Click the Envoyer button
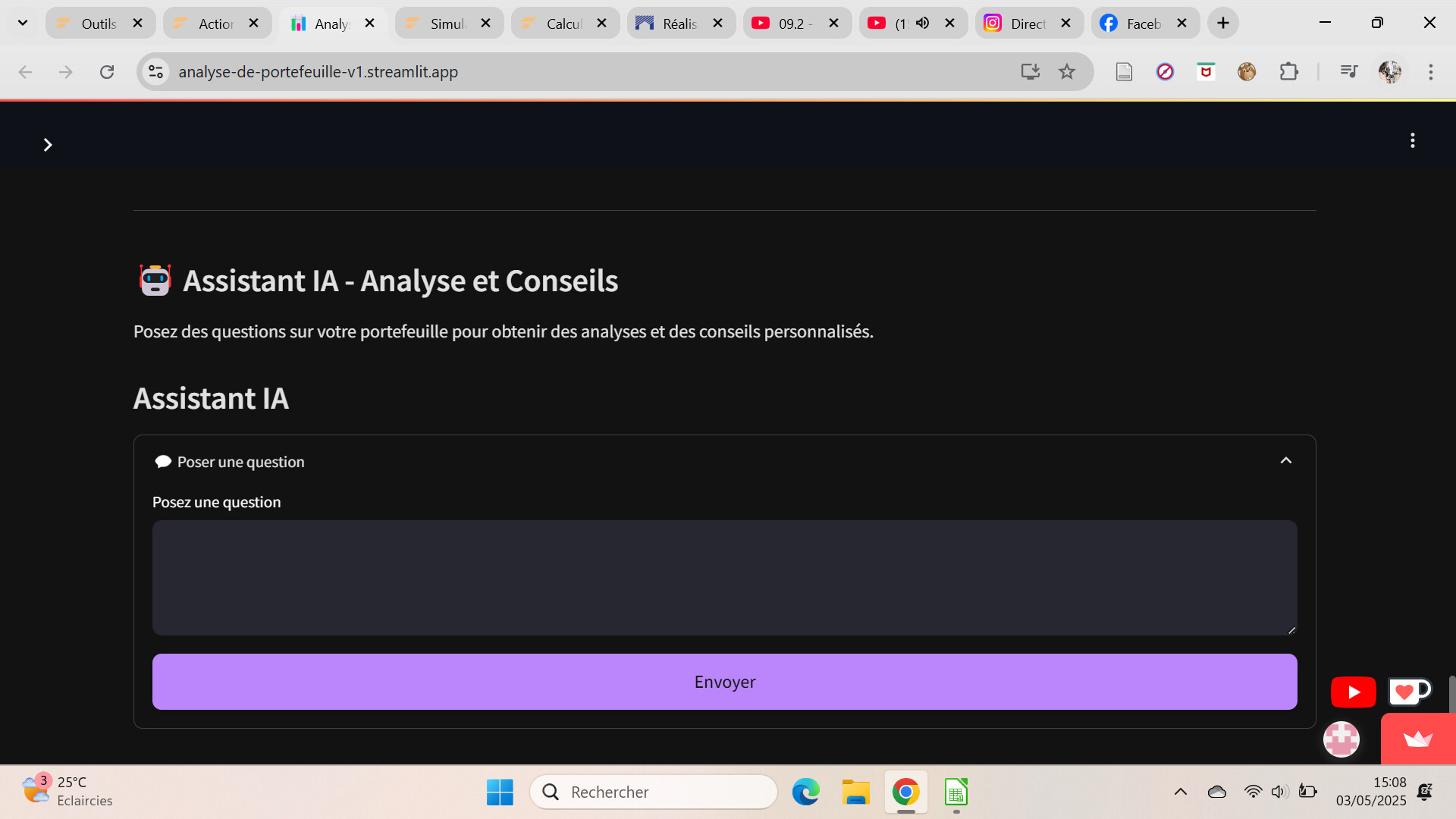1456x819 pixels. (724, 682)
